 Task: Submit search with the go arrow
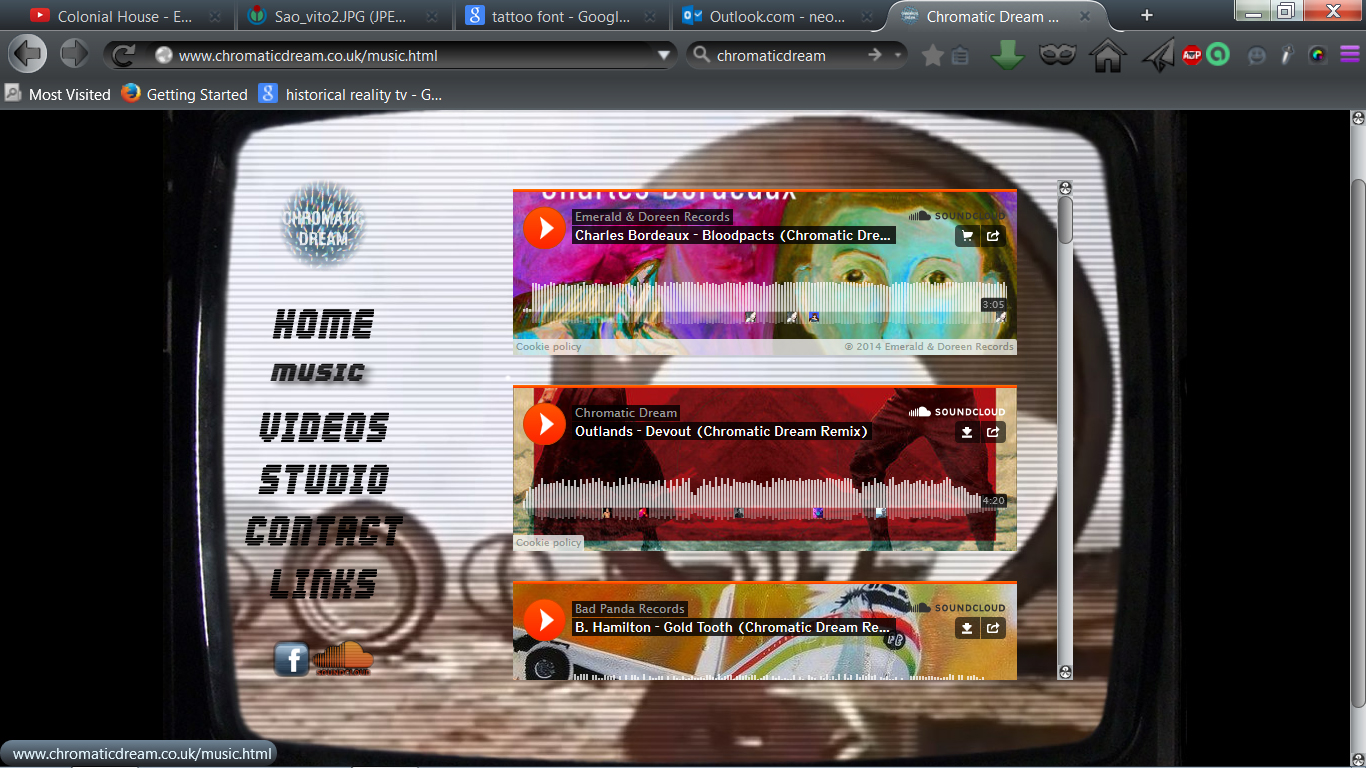pyautogui.click(x=875, y=56)
